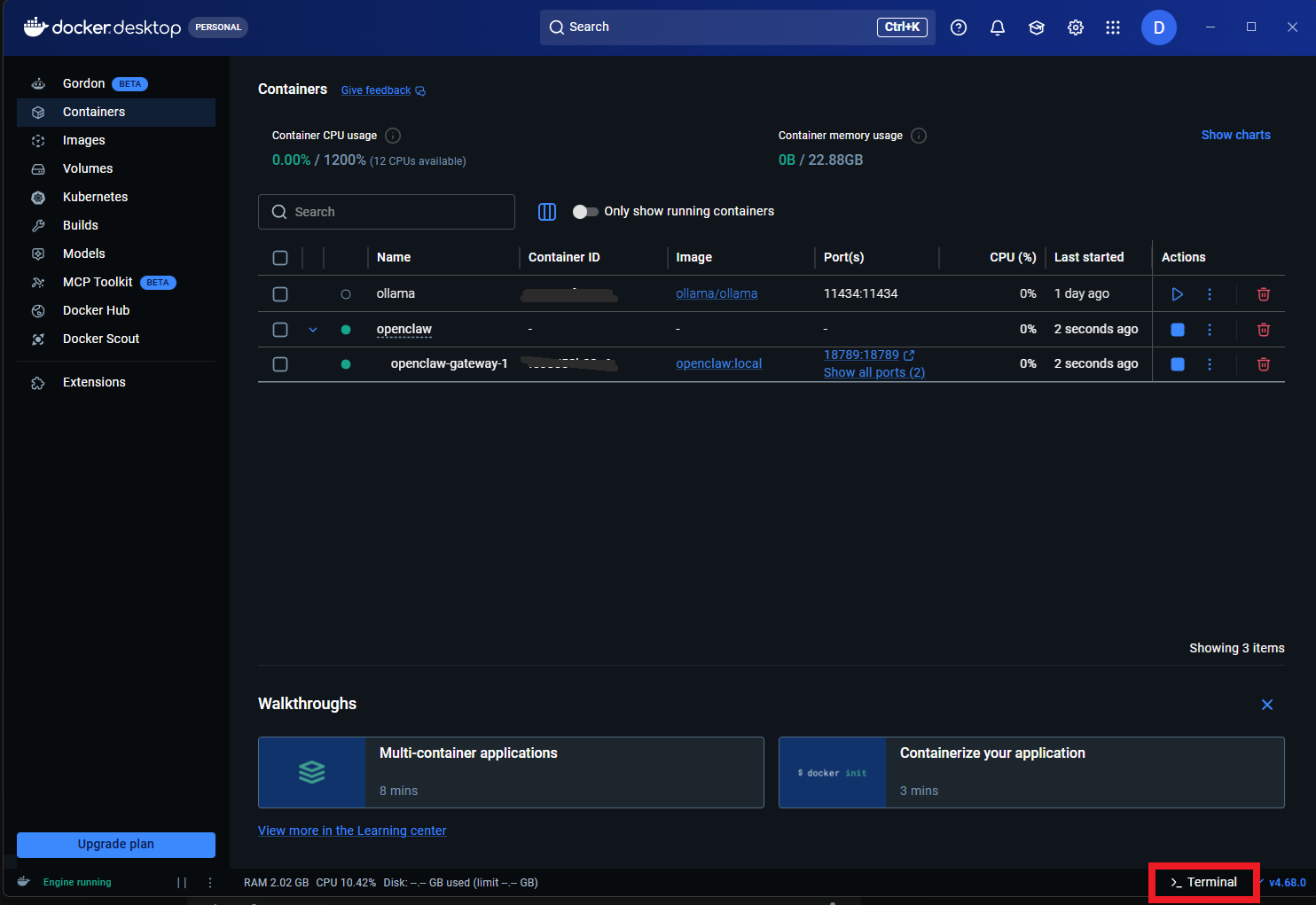Open external link icon next to 18789:18789
The image size is (1316, 905).
click(909, 355)
